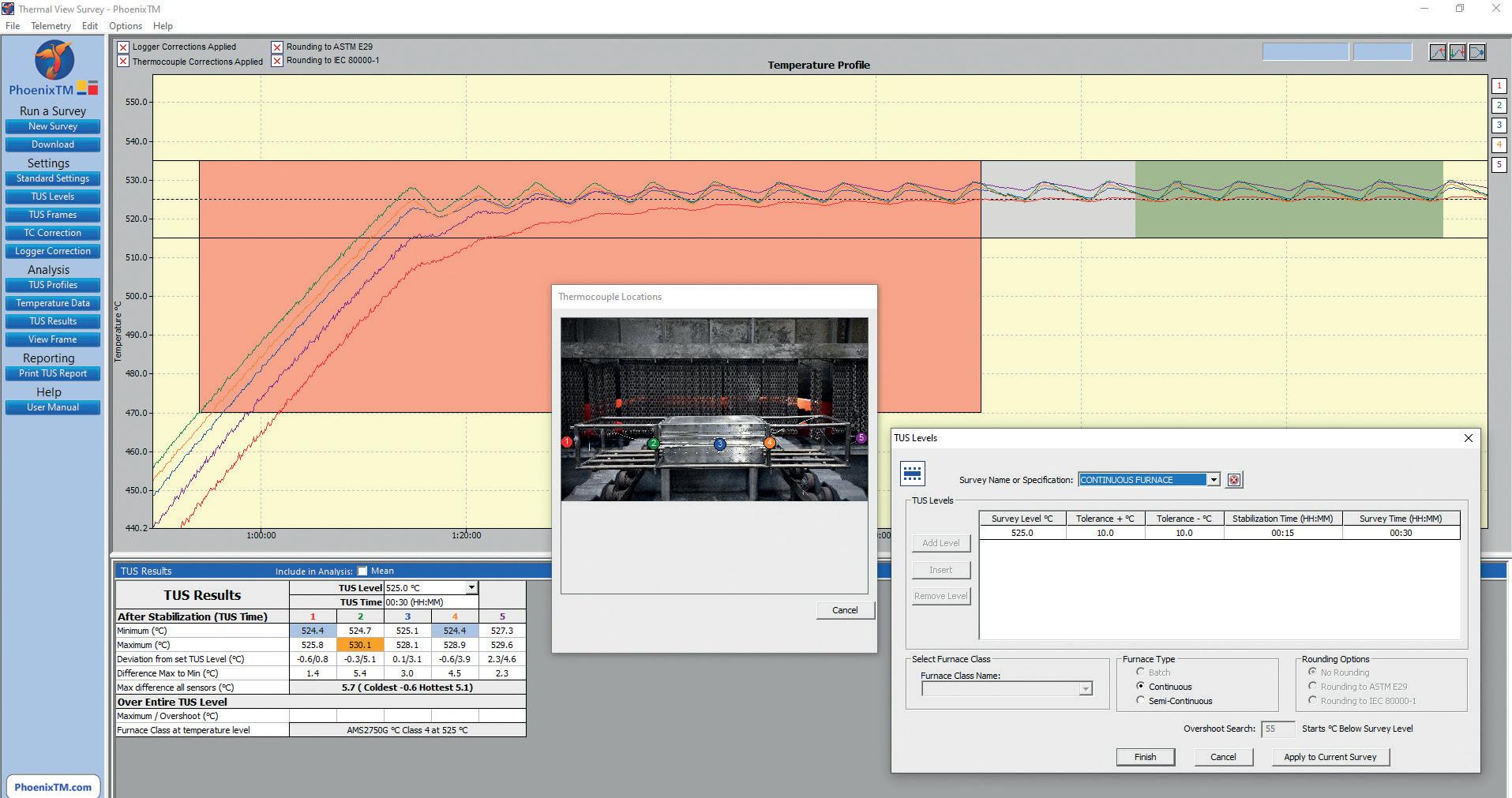The image size is (1512, 798).
Task: Click the app icon in the title bar
Action: coord(8,9)
